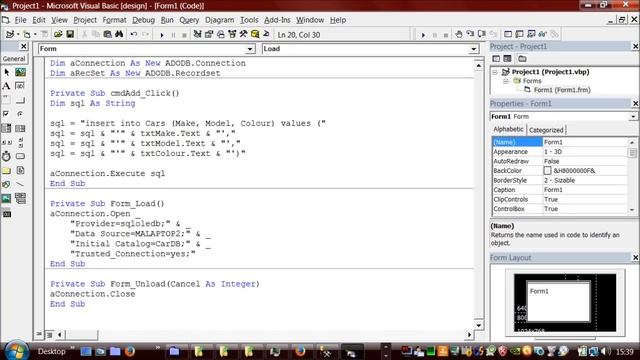Screen dimensions: 640x360
Task: Select the Timer control in the toolbox
Action: click(7, 156)
